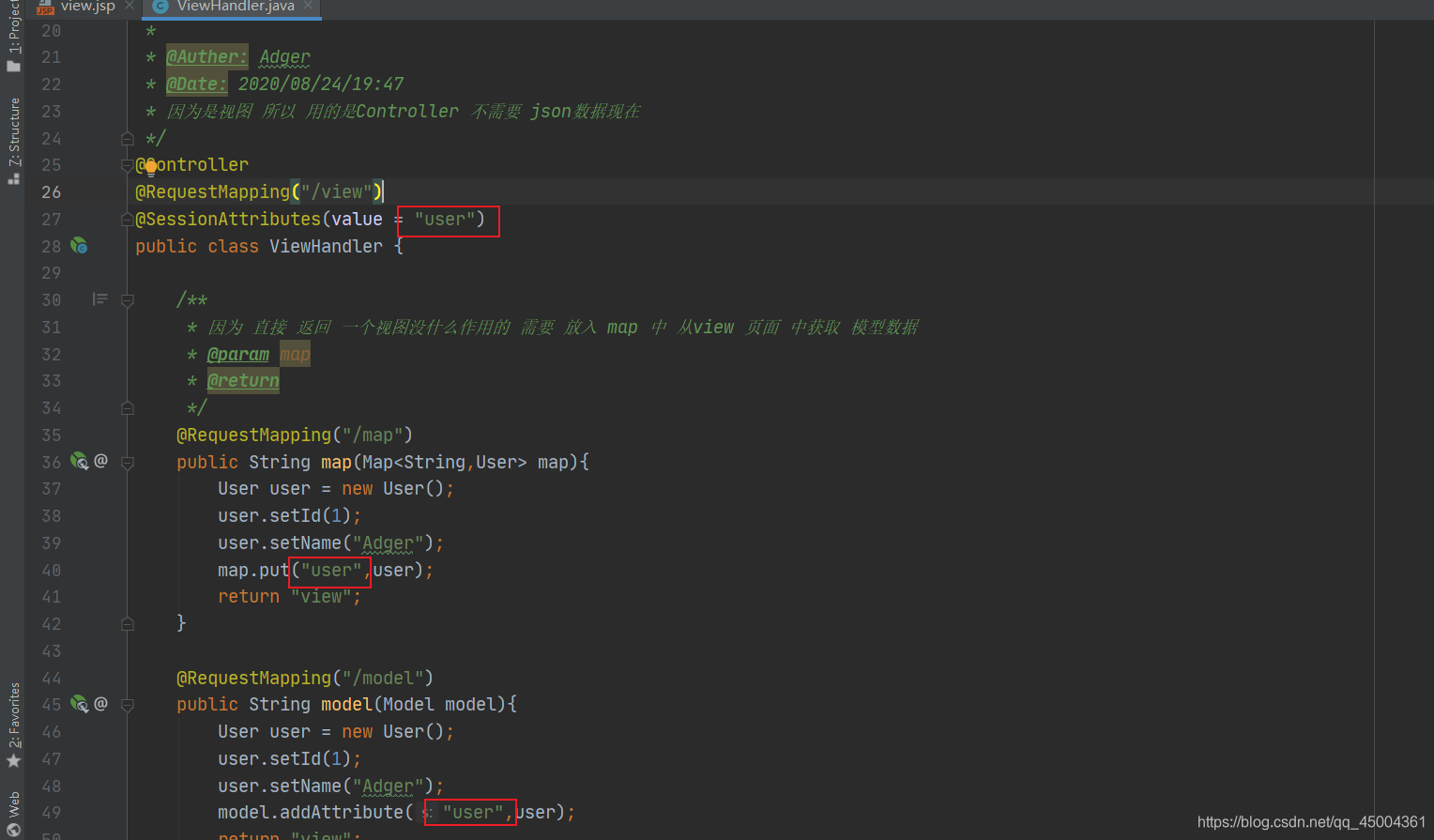Click the request mapping gutter icon on line 45
Image resolution: width=1434 pixels, height=840 pixels.
pos(79,704)
